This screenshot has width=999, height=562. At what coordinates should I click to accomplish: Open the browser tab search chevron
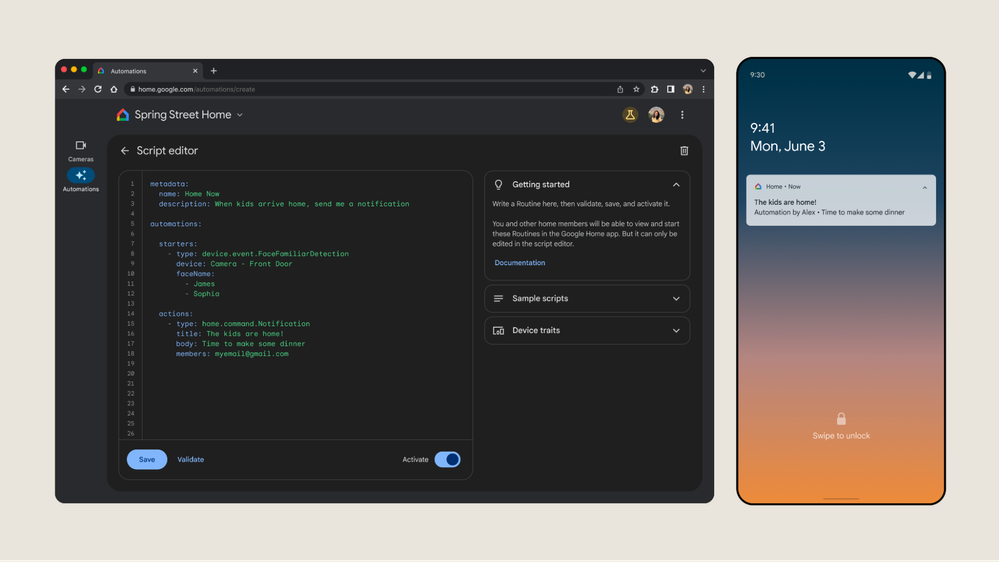(x=703, y=71)
